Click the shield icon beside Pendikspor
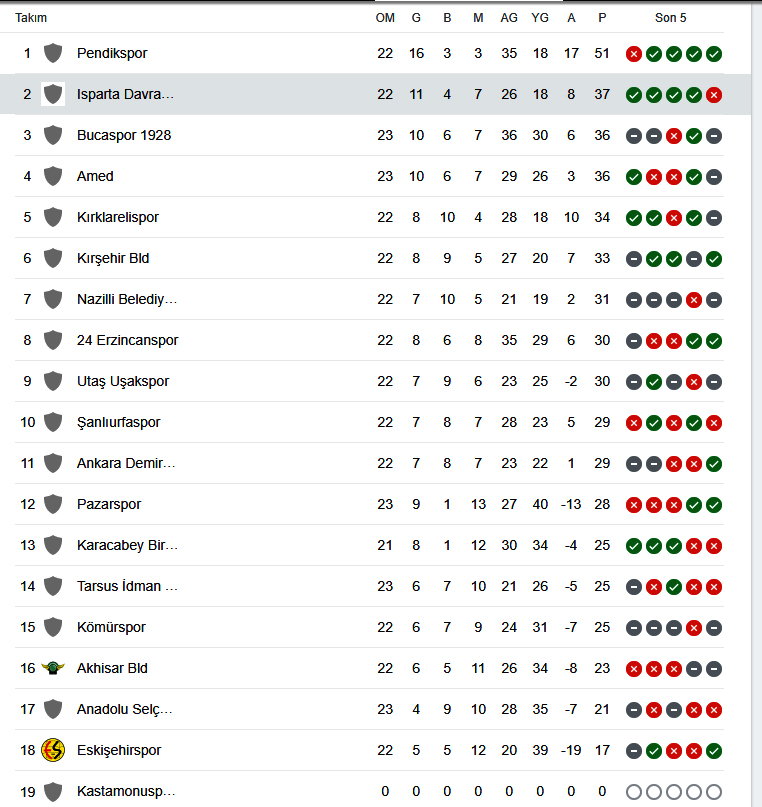 coord(53,53)
